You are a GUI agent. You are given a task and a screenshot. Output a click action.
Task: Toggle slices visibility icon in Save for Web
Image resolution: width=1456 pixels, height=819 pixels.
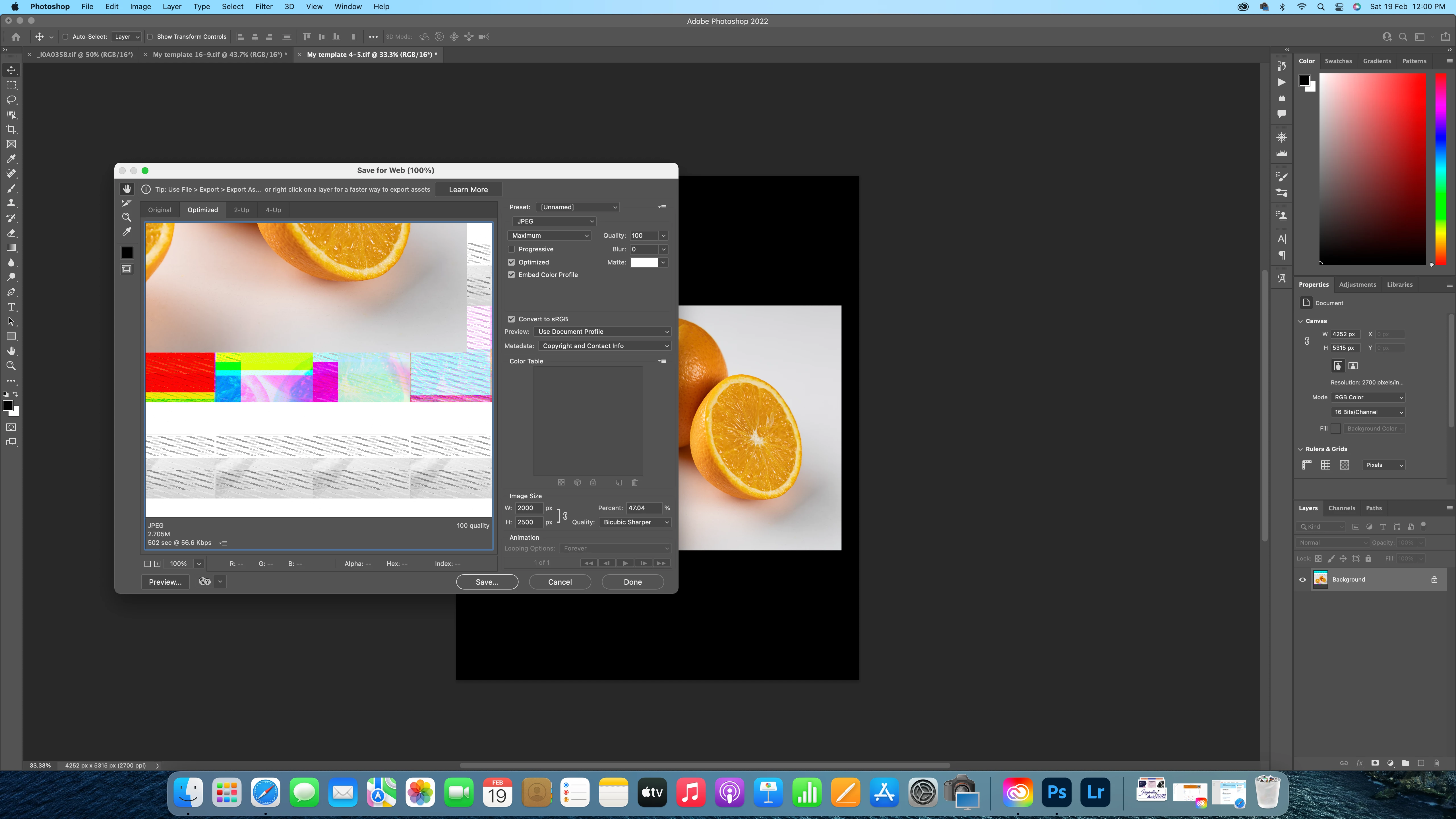click(127, 269)
